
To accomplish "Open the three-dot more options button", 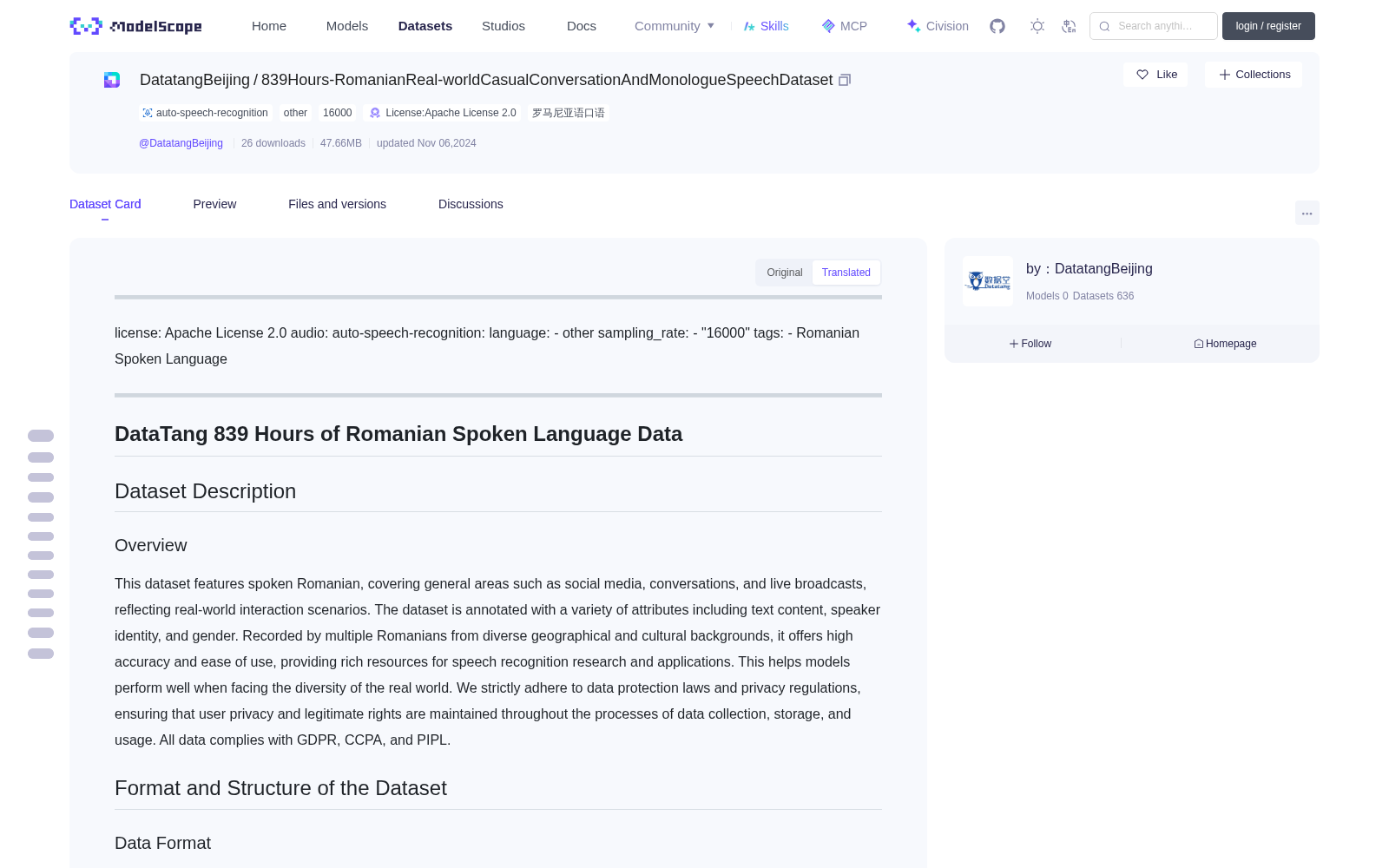I will (1307, 213).
